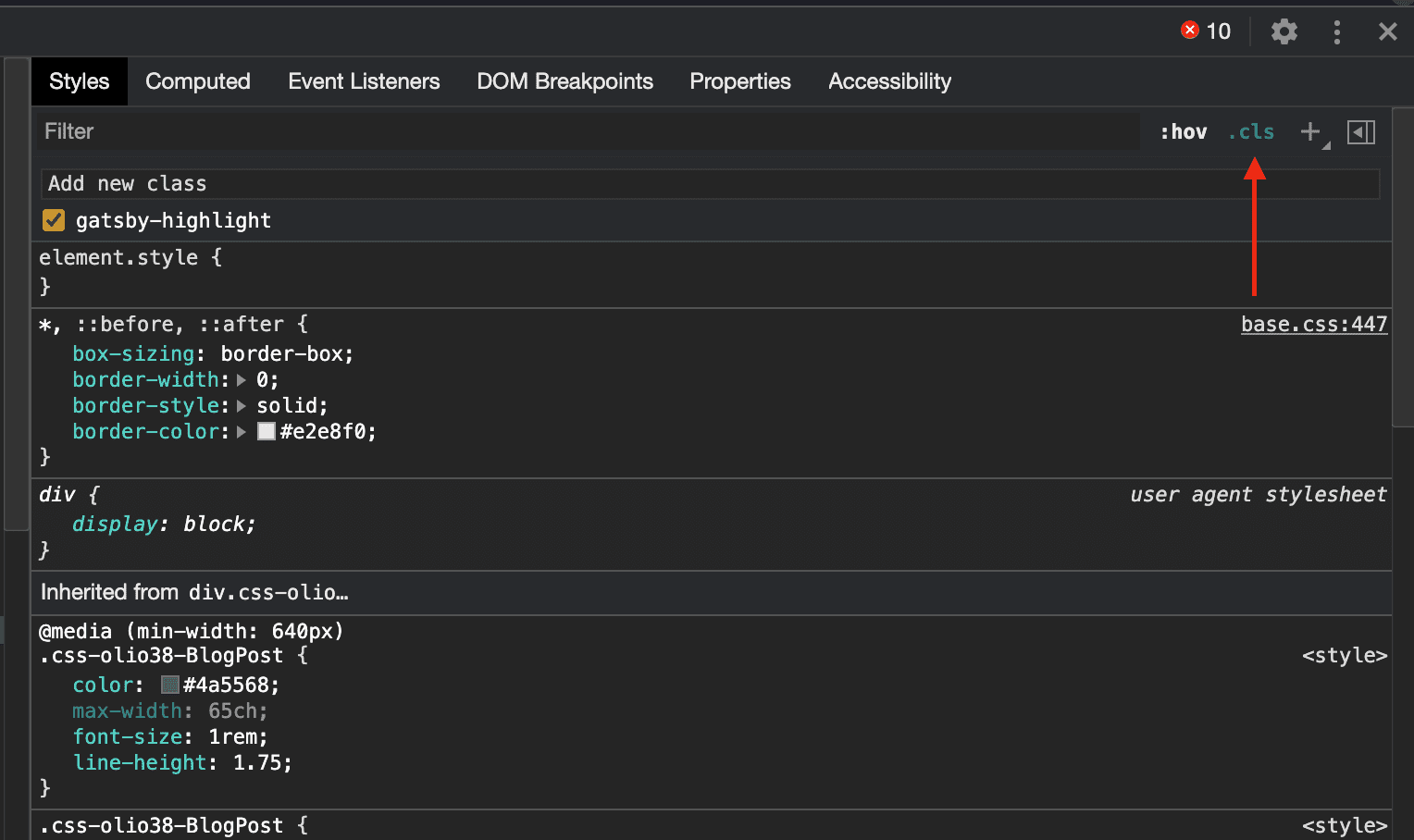The height and width of the screenshot is (840, 1414).
Task: Switch to the Computed tab
Action: coord(198,81)
